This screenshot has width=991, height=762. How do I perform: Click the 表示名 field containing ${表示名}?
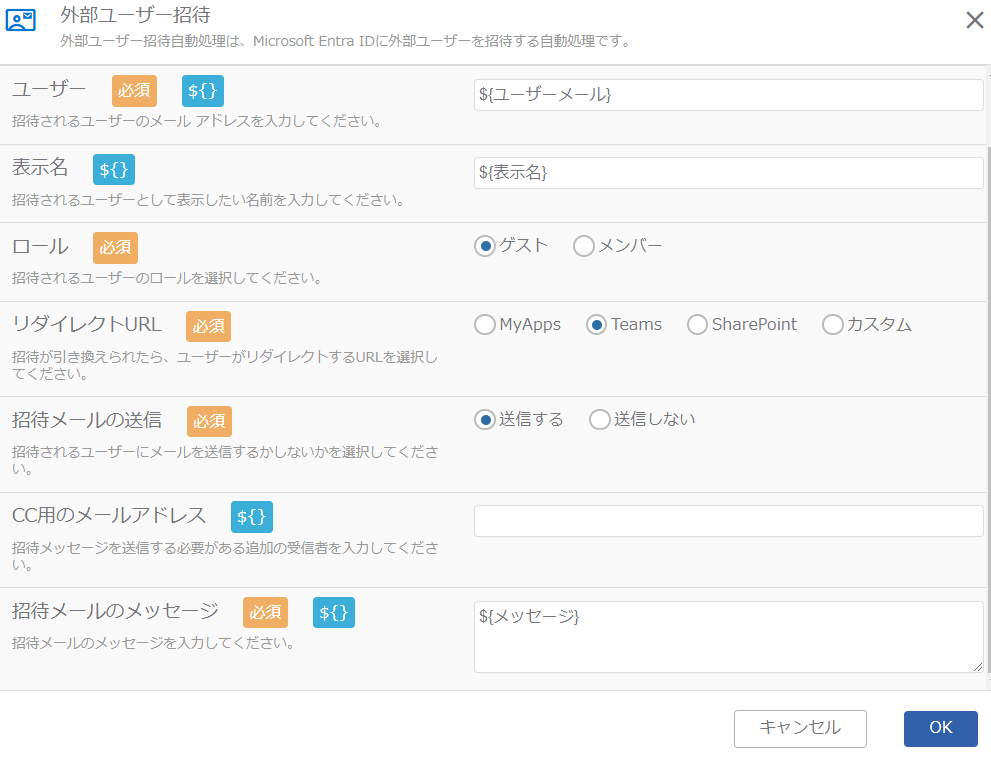729,172
